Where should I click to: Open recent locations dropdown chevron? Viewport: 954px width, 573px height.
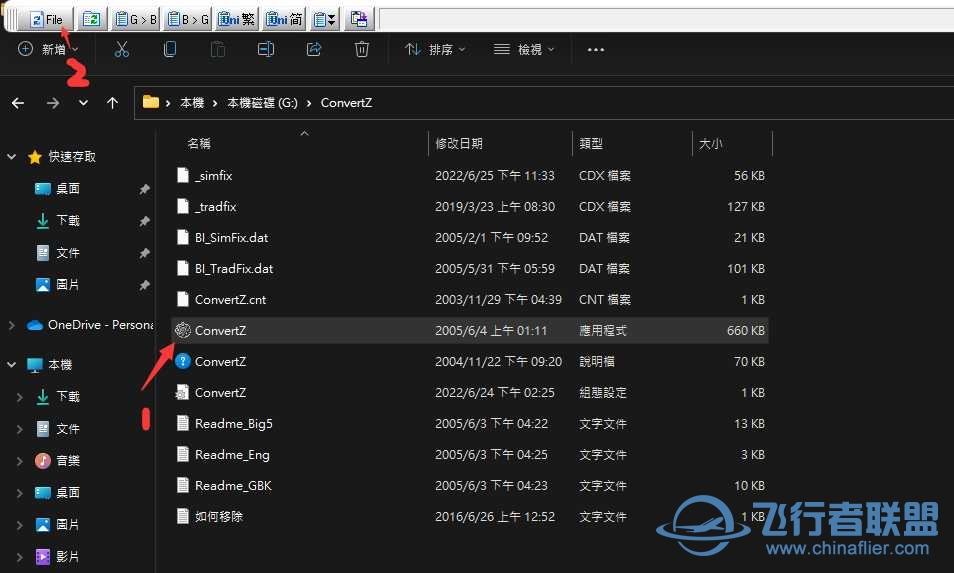[x=83, y=103]
